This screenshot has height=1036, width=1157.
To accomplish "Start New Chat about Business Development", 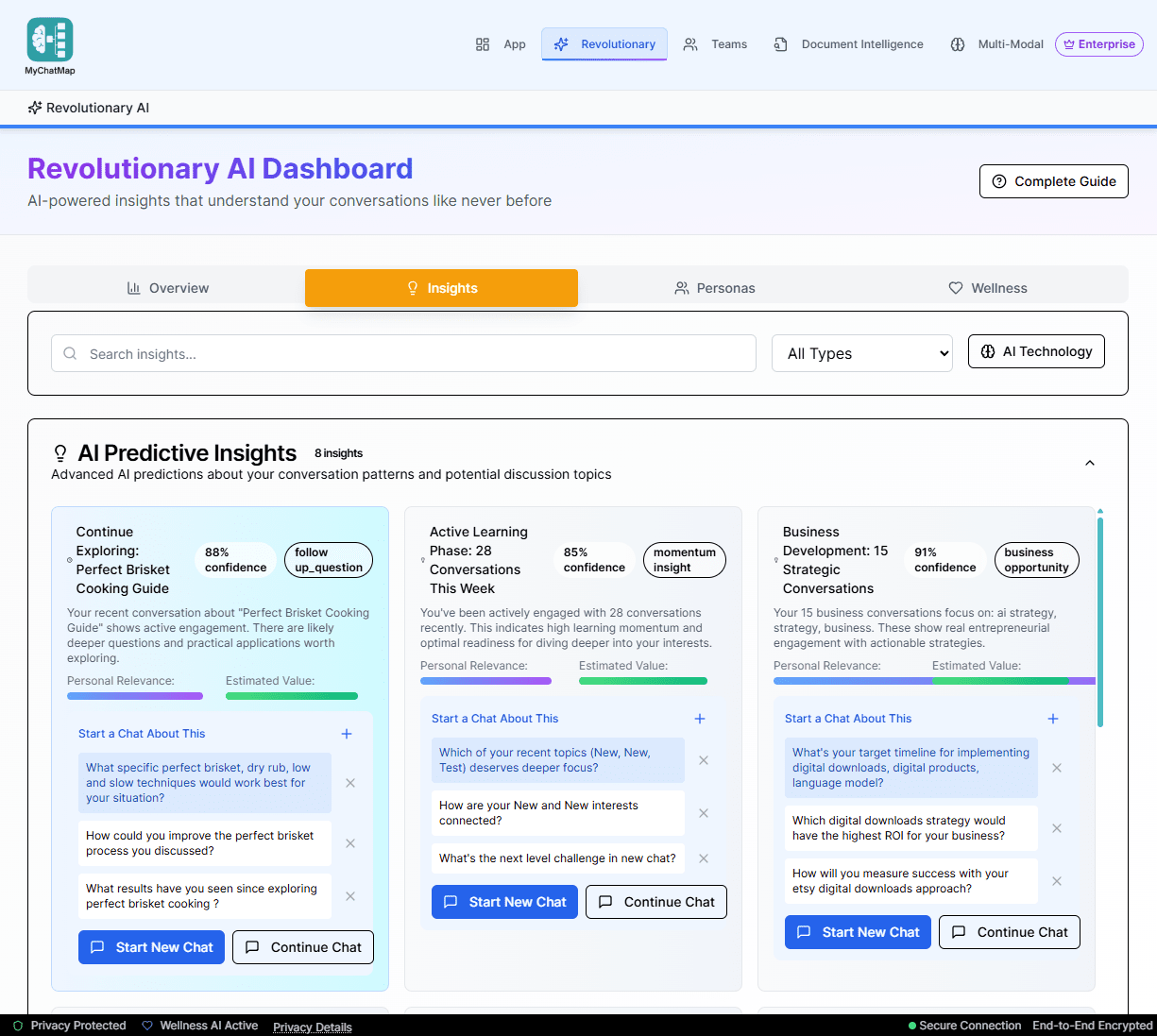I will pyautogui.click(x=857, y=932).
